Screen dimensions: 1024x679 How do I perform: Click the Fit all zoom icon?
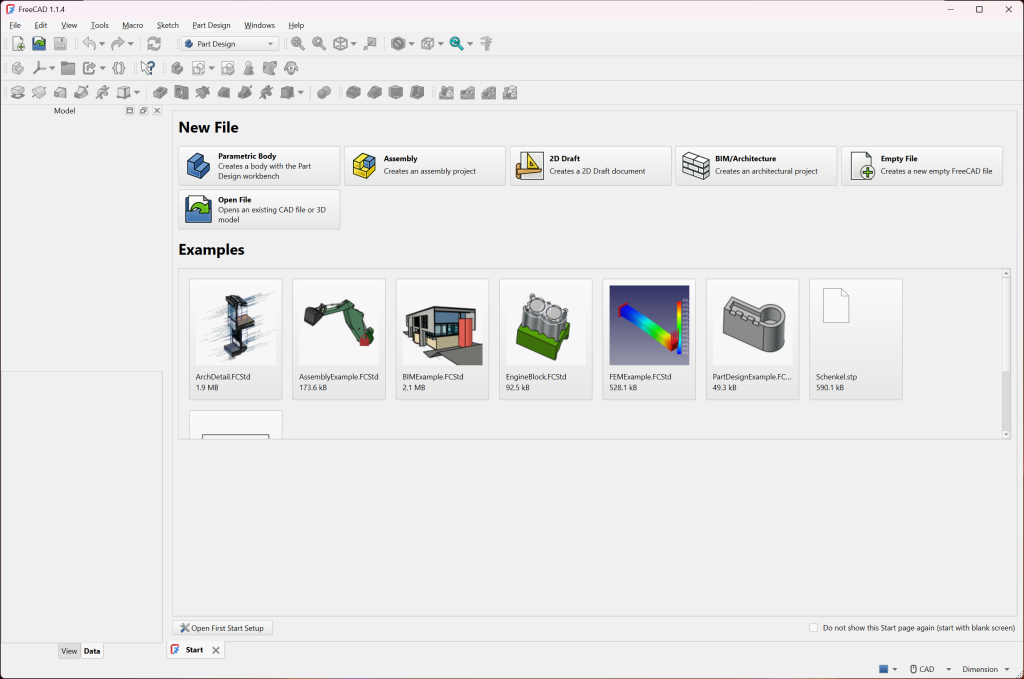pyautogui.click(x=298, y=44)
